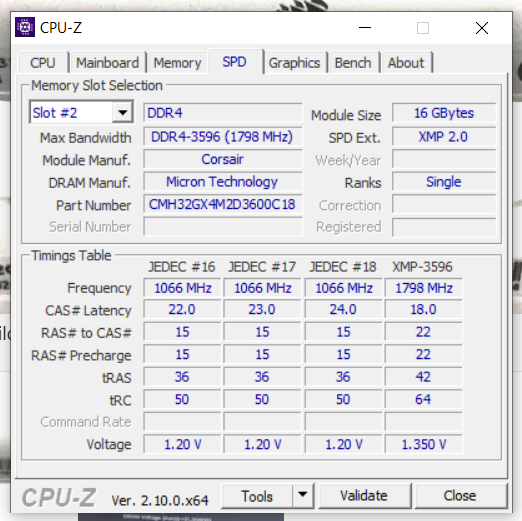The width and height of the screenshot is (522, 521).
Task: Click CAS# Latency 24.0 cell
Action: click(343, 310)
